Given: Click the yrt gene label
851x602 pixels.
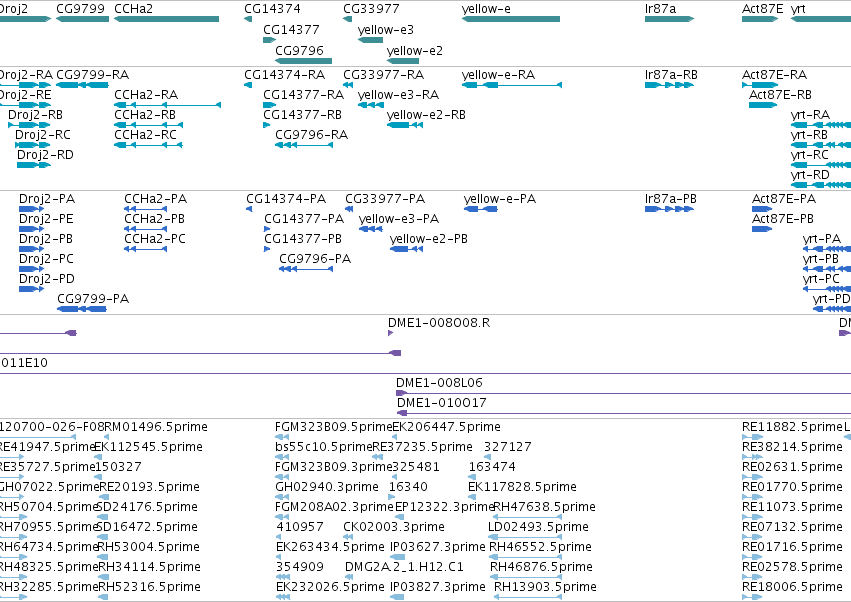Looking at the screenshot, I should pyautogui.click(x=798, y=9).
